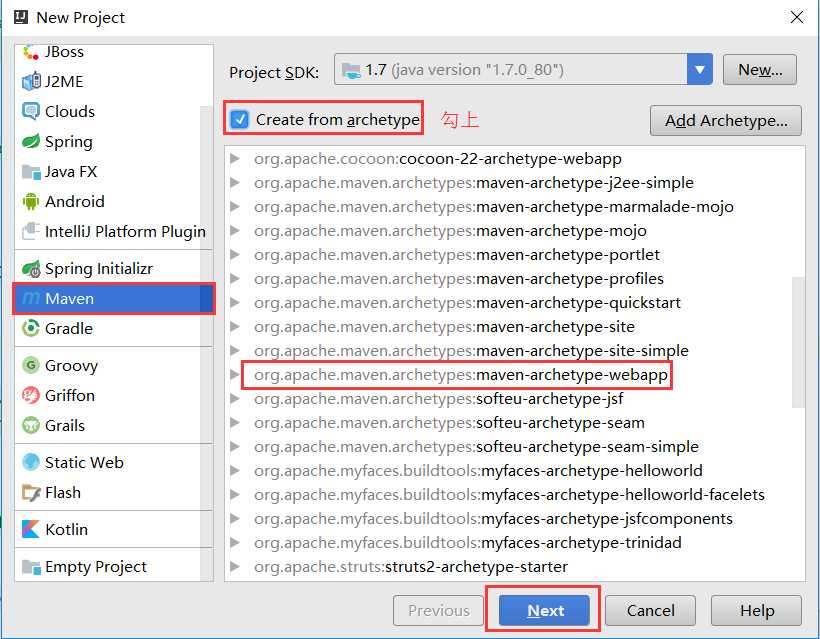Click the Maven m icon
820x639 pixels.
pos(31,299)
